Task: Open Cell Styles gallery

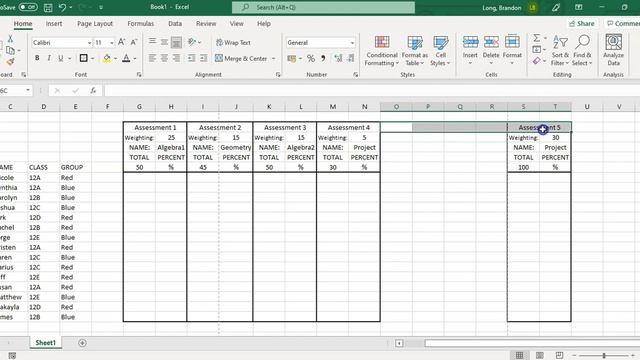Action: [x=440, y=51]
